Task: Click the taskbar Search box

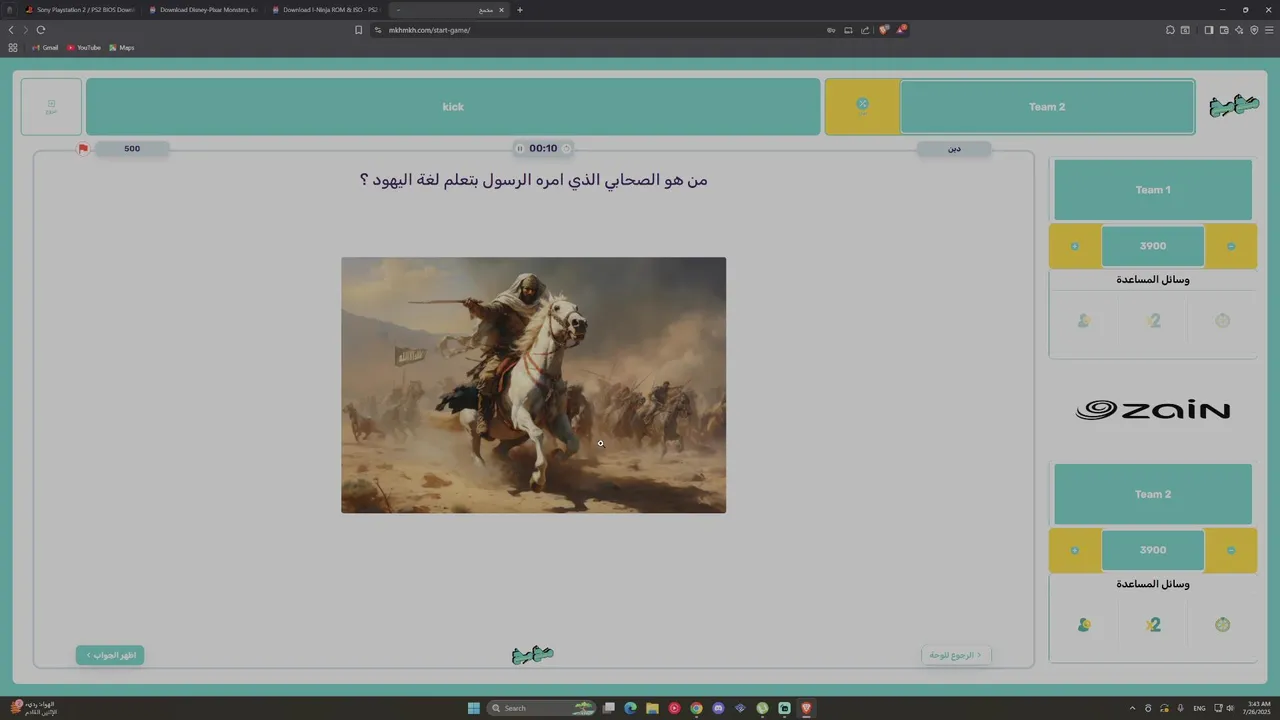Action: (x=541, y=708)
